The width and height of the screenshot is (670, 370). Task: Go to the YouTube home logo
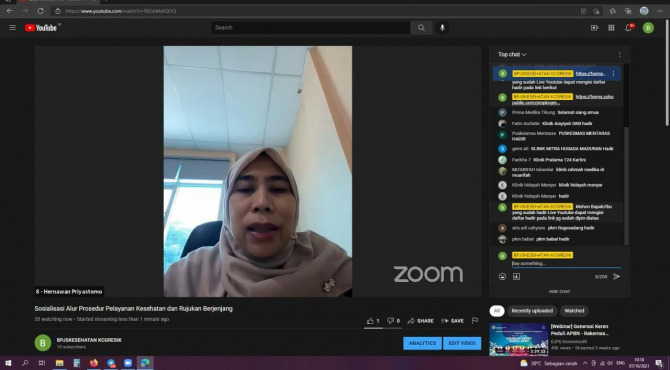pyautogui.click(x=41, y=28)
